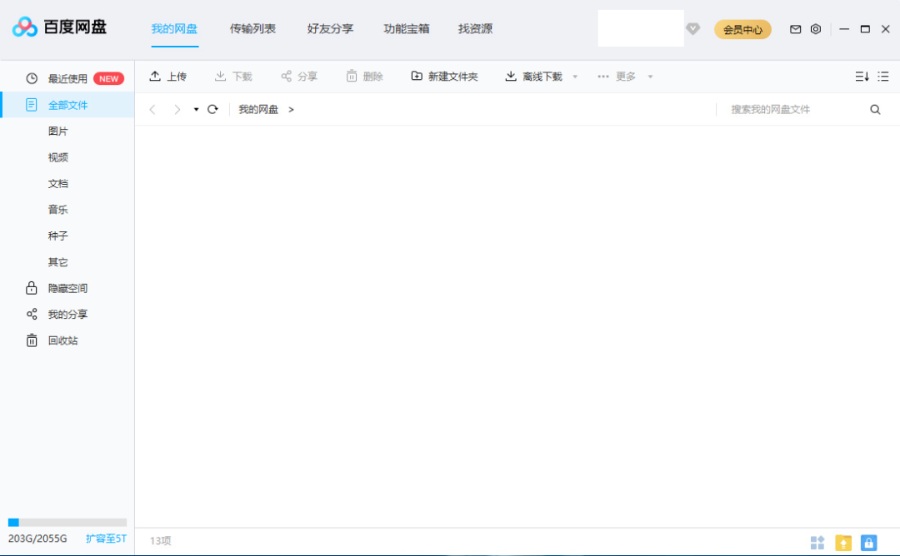The height and width of the screenshot is (556, 900).
Task: Create folder with 新建文件夹
Action: click(x=444, y=76)
